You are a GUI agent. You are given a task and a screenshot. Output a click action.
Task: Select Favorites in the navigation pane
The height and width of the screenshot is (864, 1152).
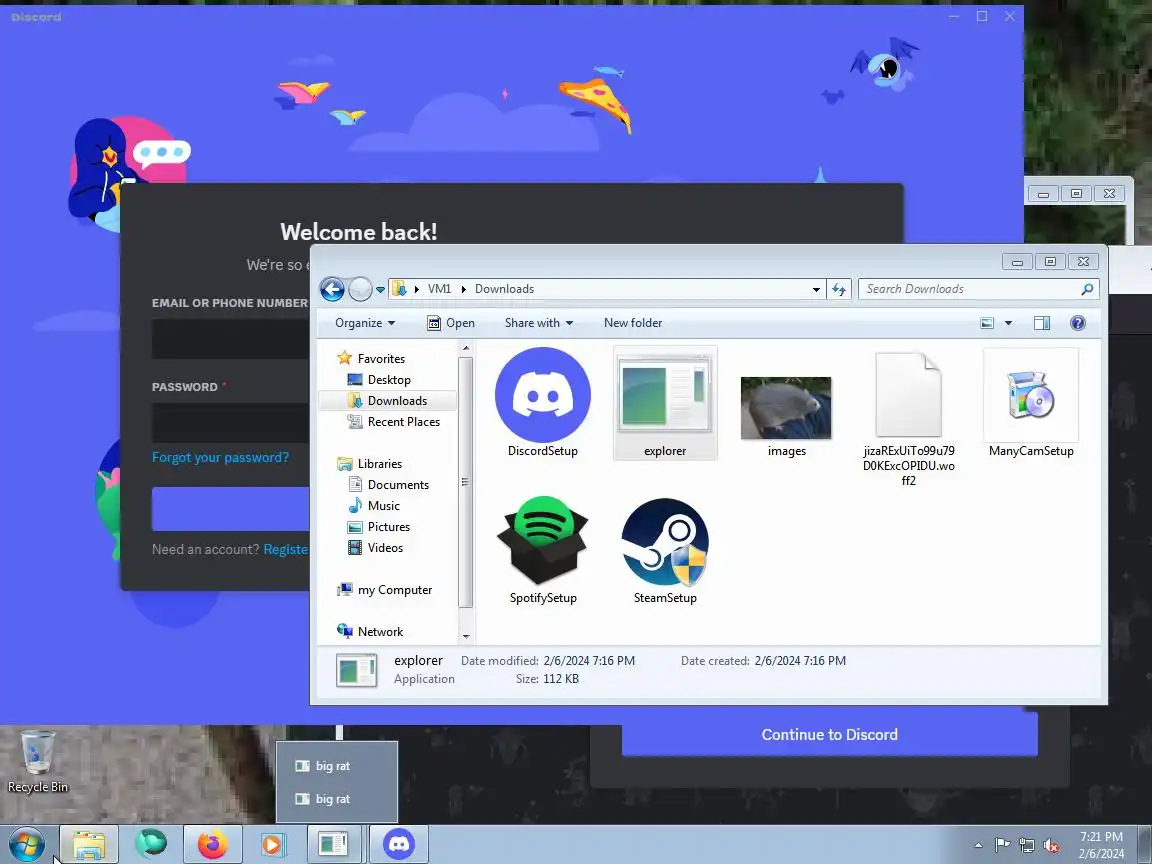[371, 359]
